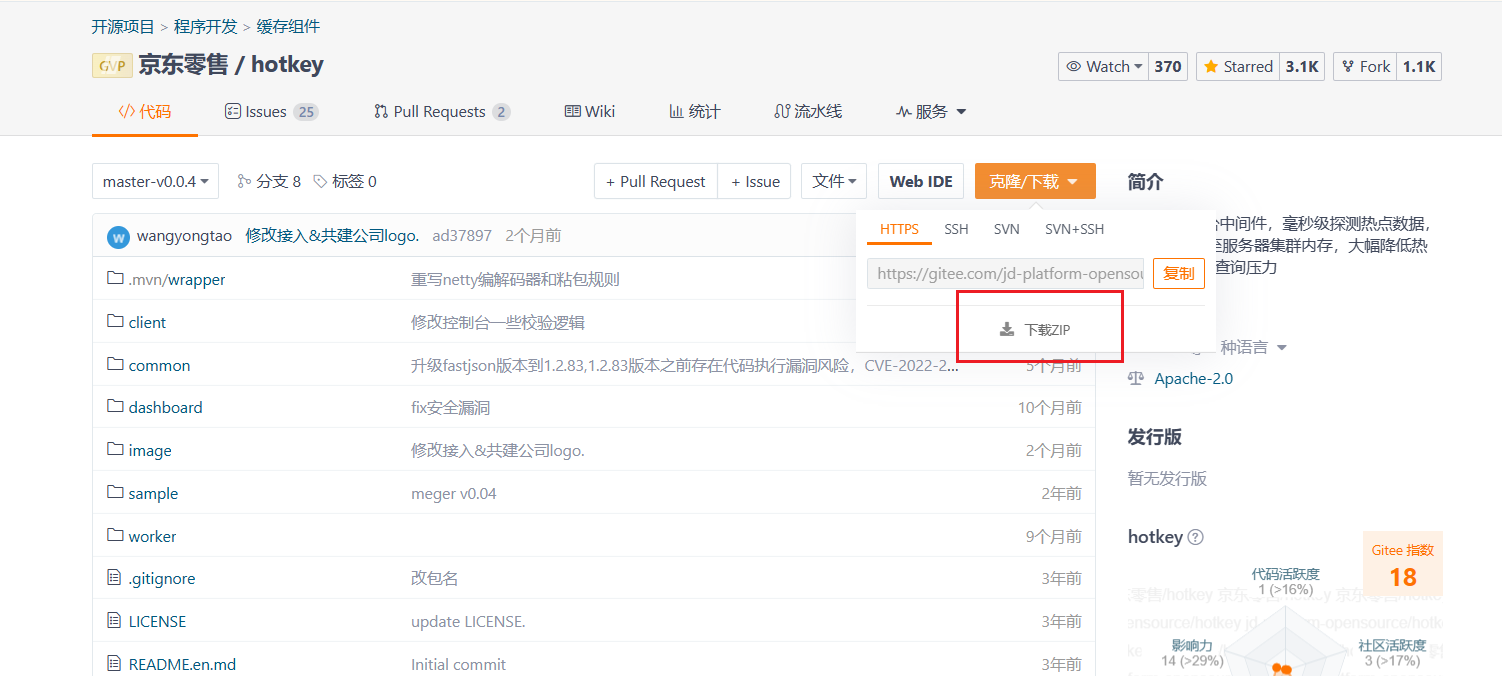The image size is (1502, 676).
Task: Click the .mvn/wrapper folder icon
Action: coord(115,279)
